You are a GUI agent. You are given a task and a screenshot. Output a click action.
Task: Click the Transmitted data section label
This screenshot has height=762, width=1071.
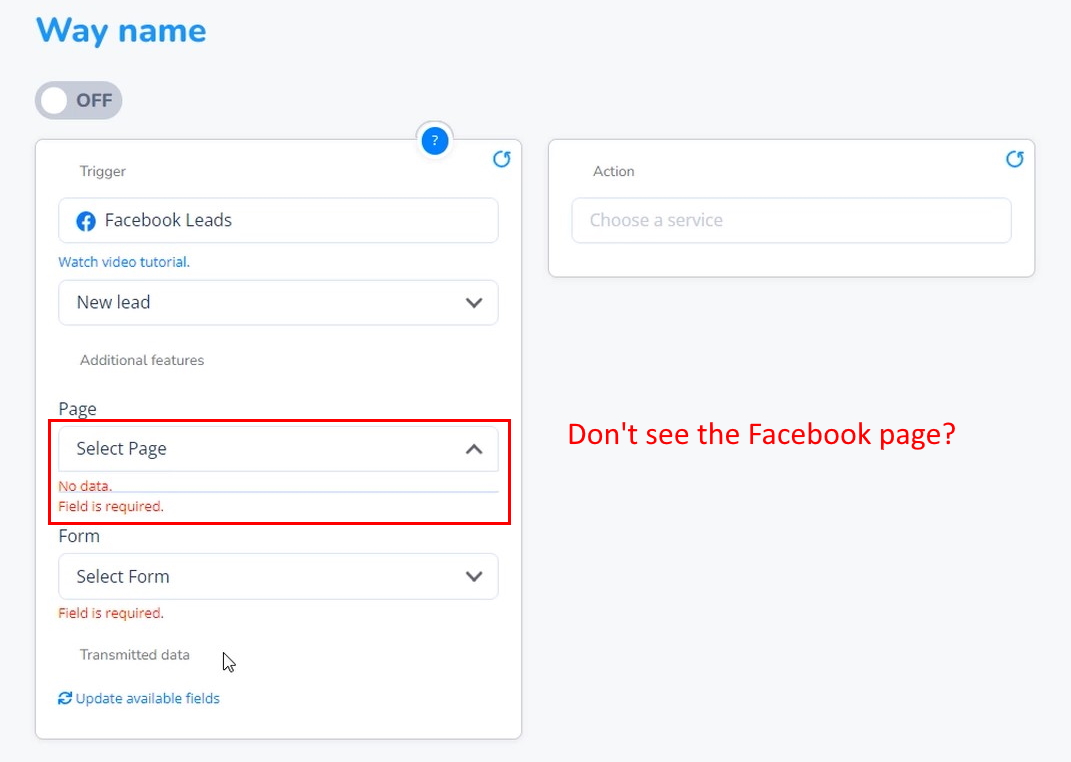(x=135, y=654)
